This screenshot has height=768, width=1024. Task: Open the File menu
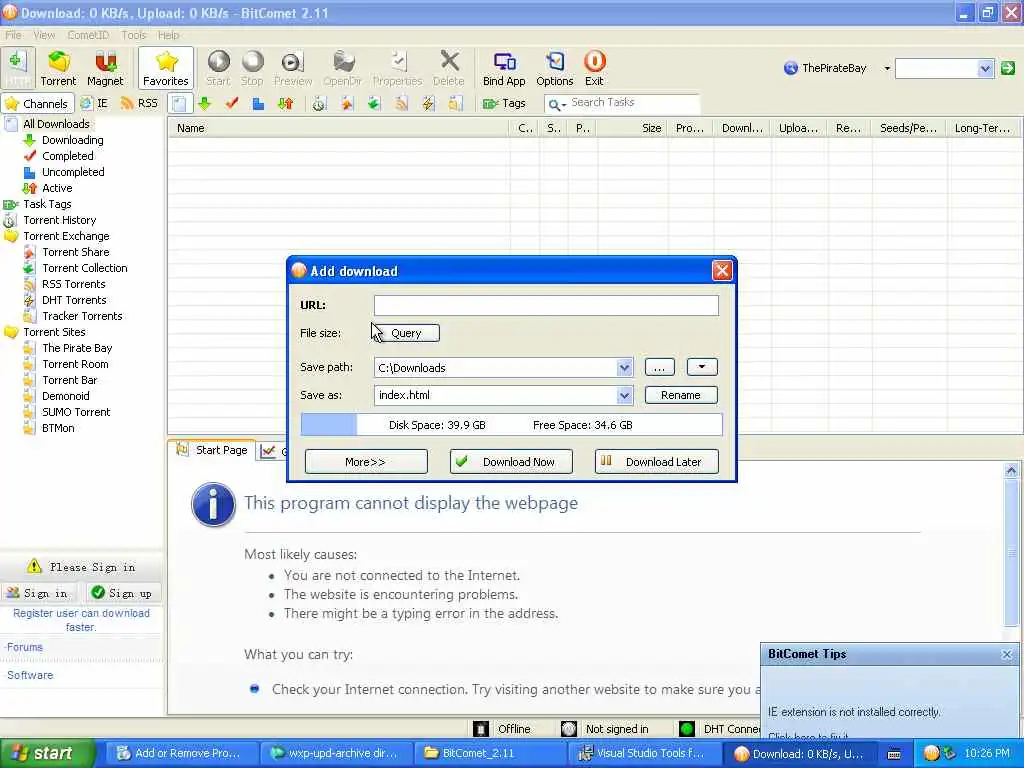click(13, 35)
